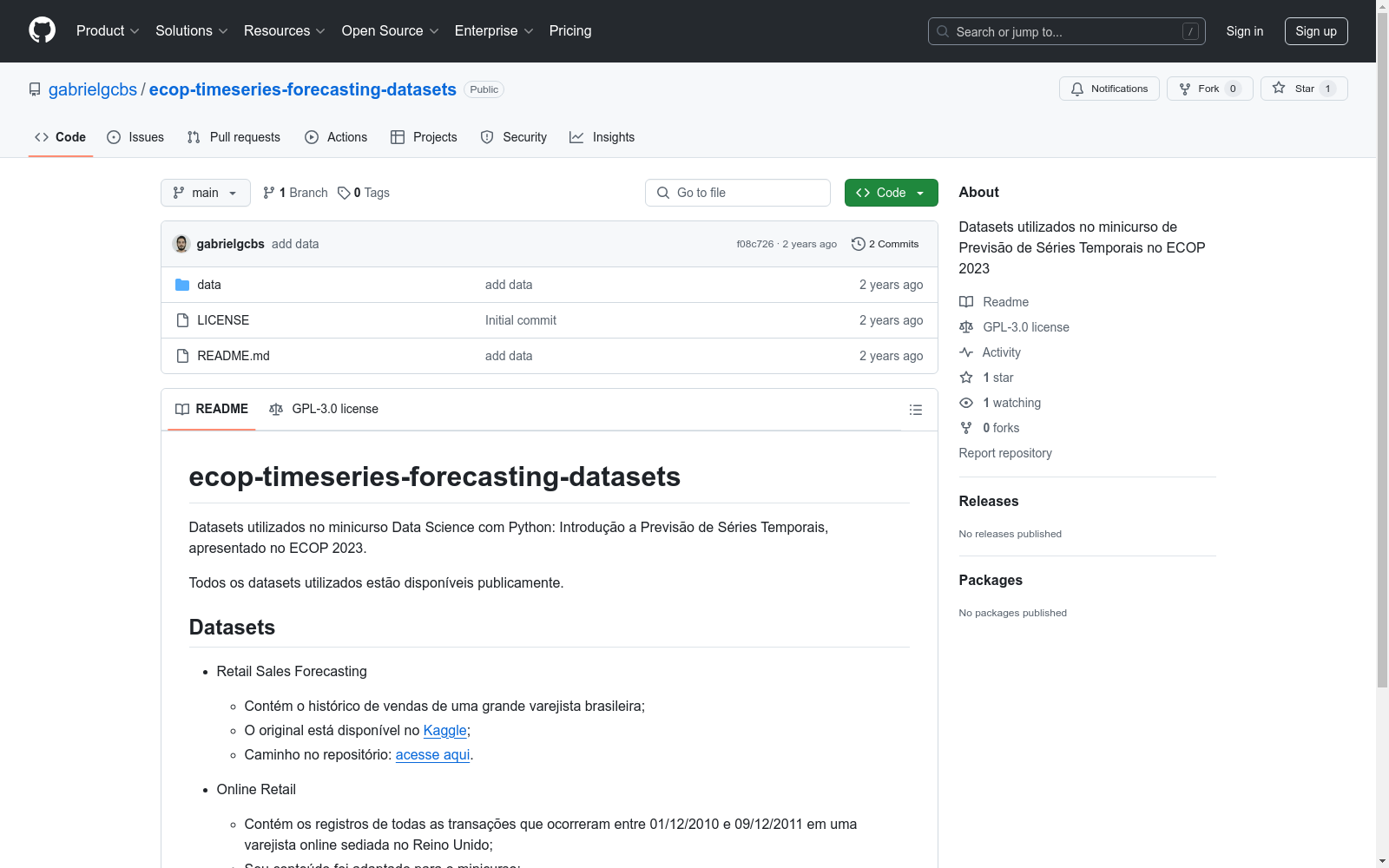Click the branch icon next to '1 Branch'

[269, 193]
